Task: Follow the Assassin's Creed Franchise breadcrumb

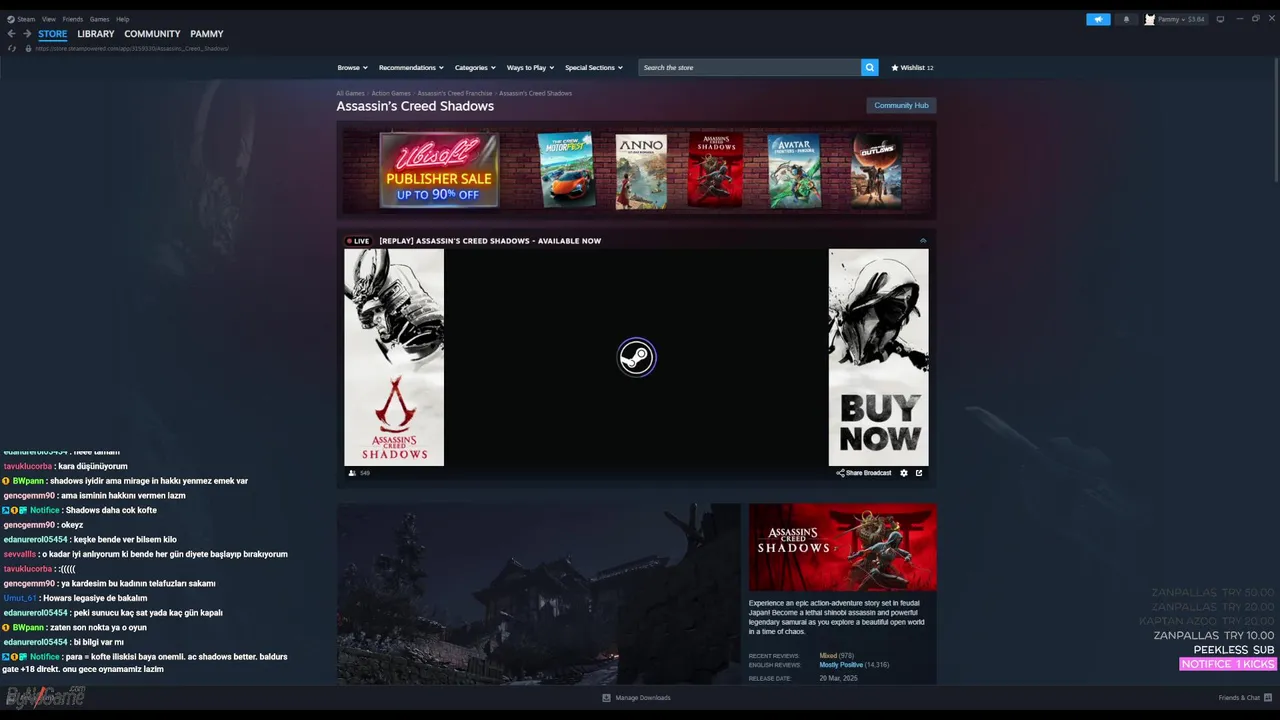Action: tap(455, 93)
